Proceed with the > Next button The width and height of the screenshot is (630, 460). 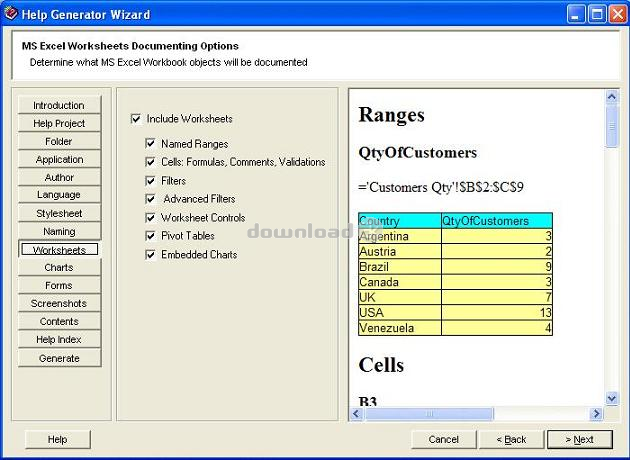click(580, 440)
